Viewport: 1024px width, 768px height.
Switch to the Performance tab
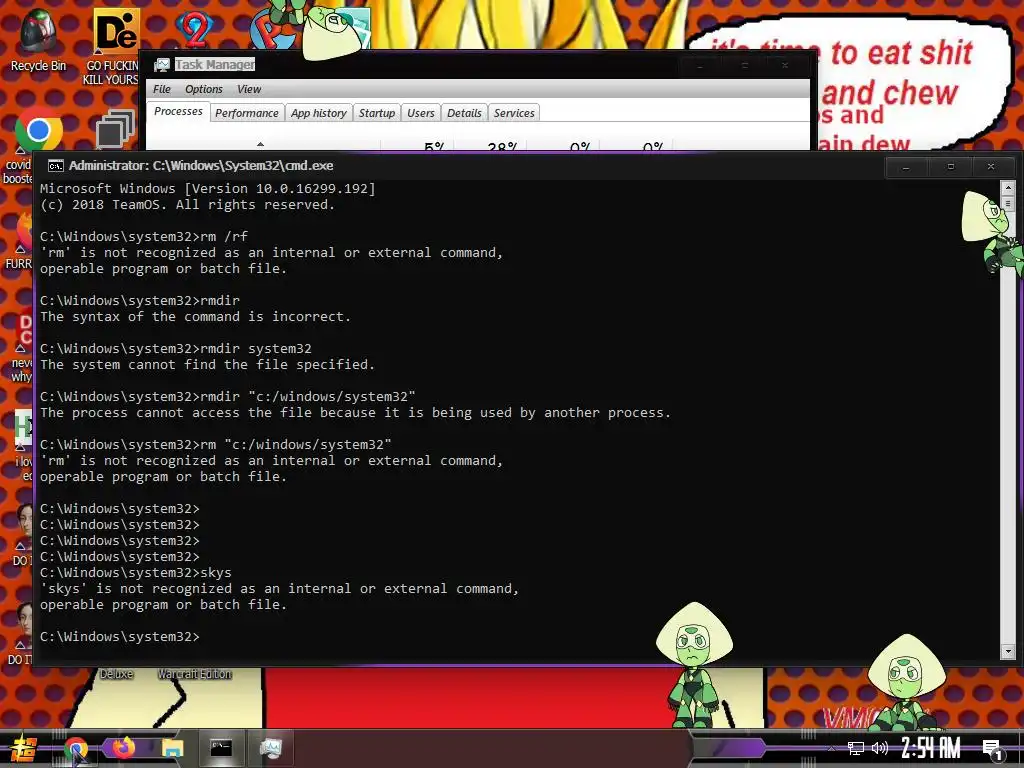pos(247,113)
